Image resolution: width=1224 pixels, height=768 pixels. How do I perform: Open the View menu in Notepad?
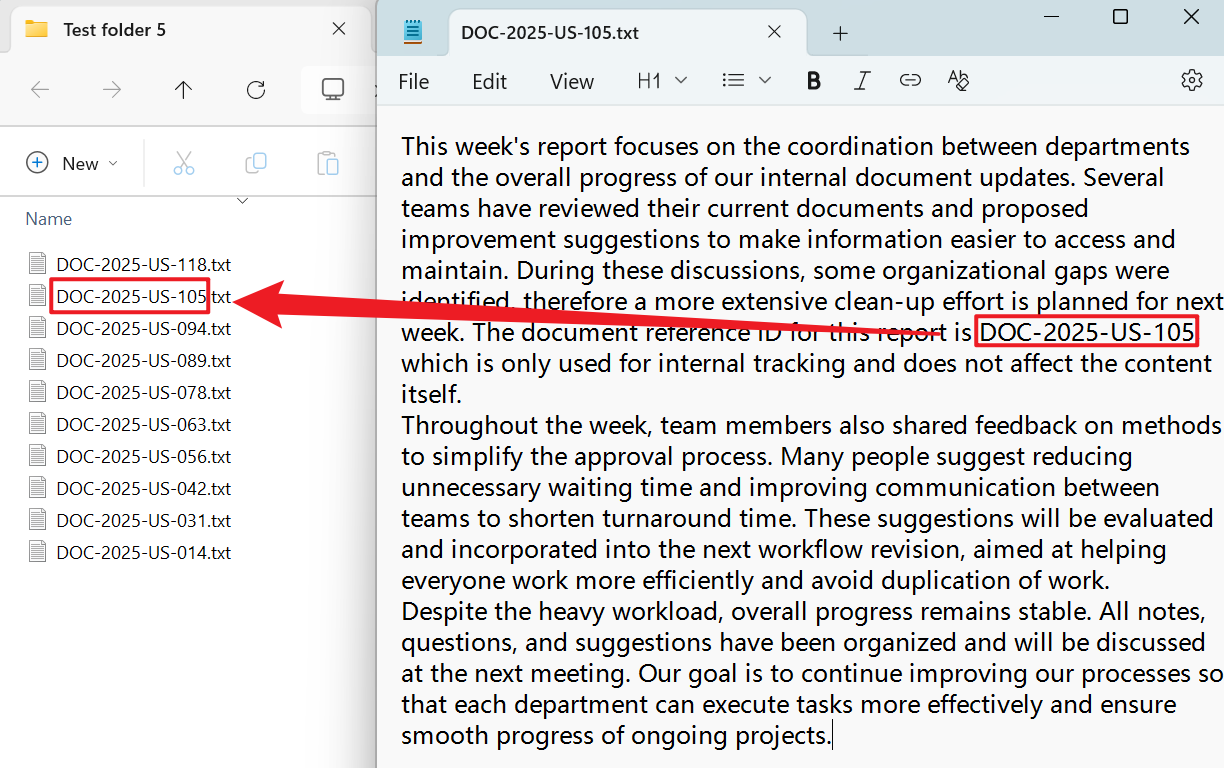point(571,82)
